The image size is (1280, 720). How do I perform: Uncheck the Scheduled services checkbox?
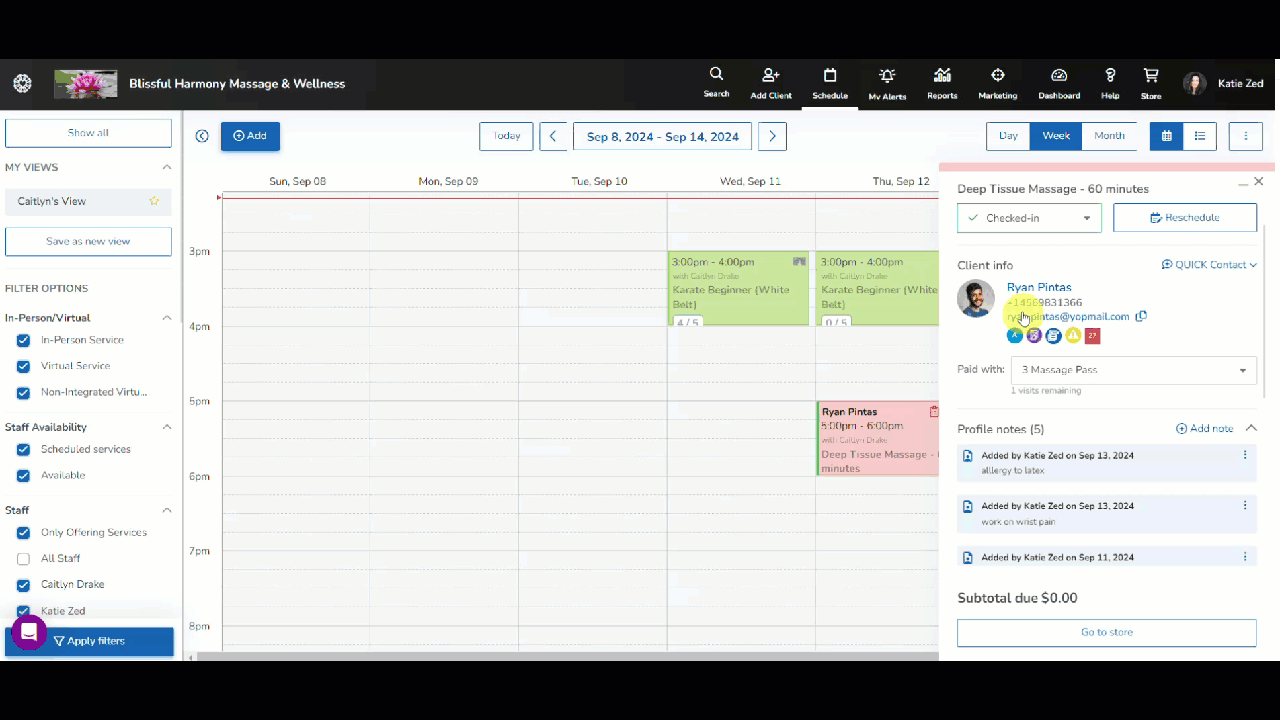click(x=23, y=449)
